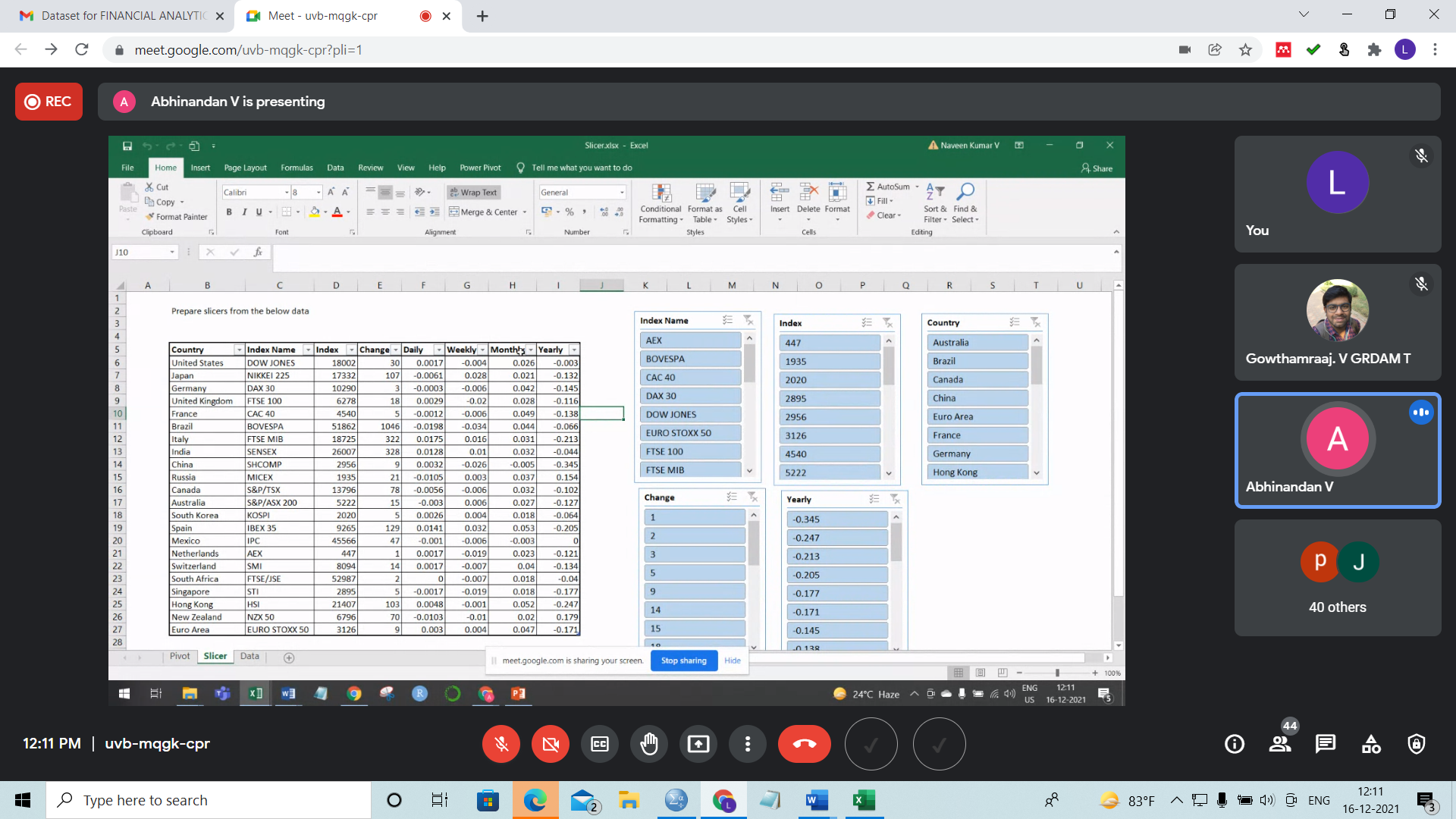The width and height of the screenshot is (1456, 819).
Task: Click Format Painter in clipboard group
Action: (x=177, y=217)
